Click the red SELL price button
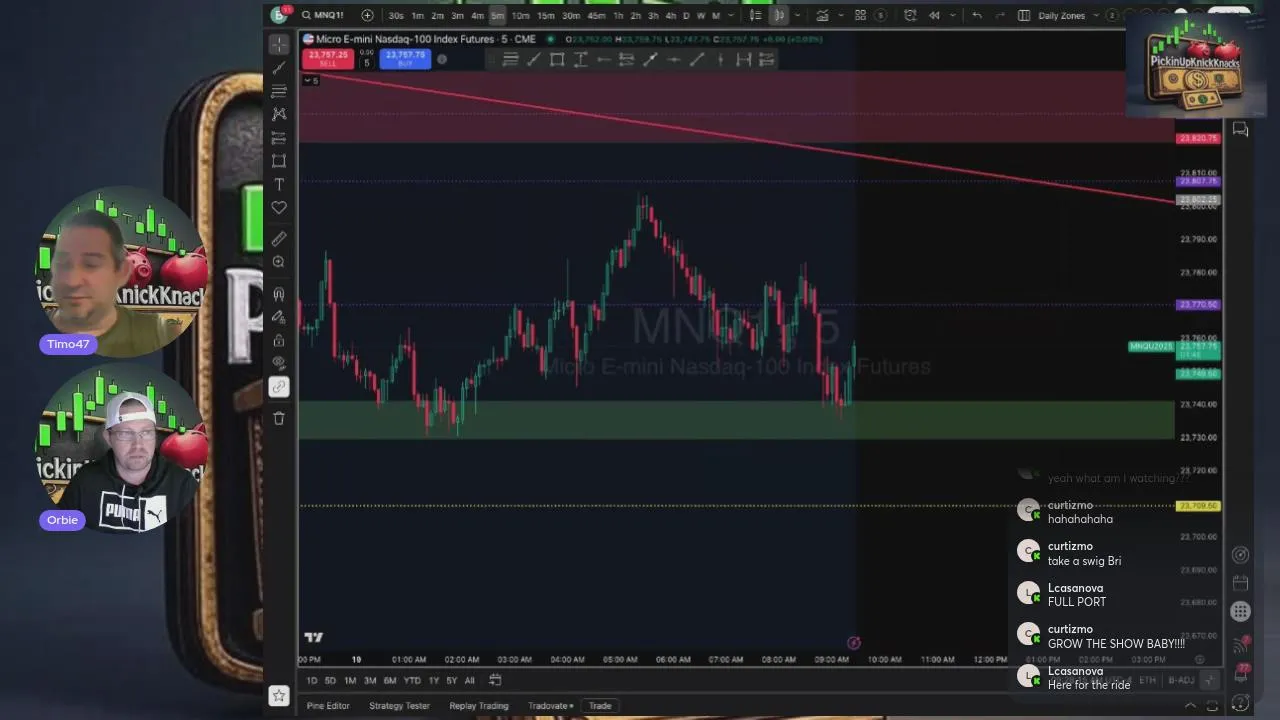 (x=328, y=58)
